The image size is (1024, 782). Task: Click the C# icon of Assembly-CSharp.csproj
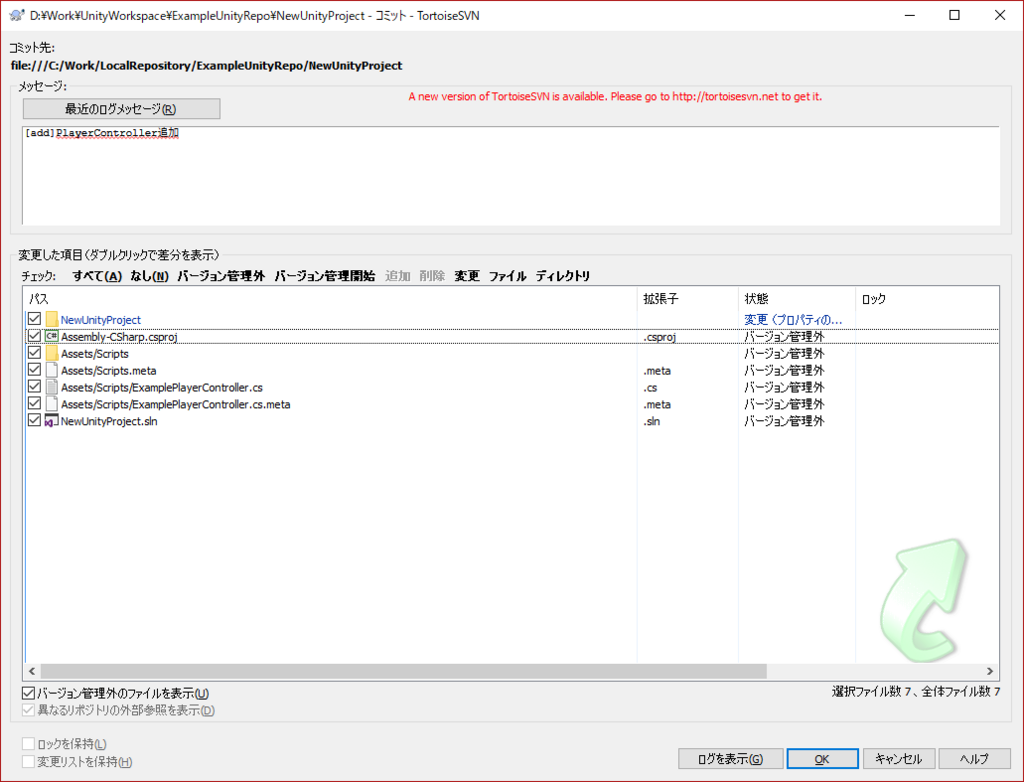coord(52,336)
